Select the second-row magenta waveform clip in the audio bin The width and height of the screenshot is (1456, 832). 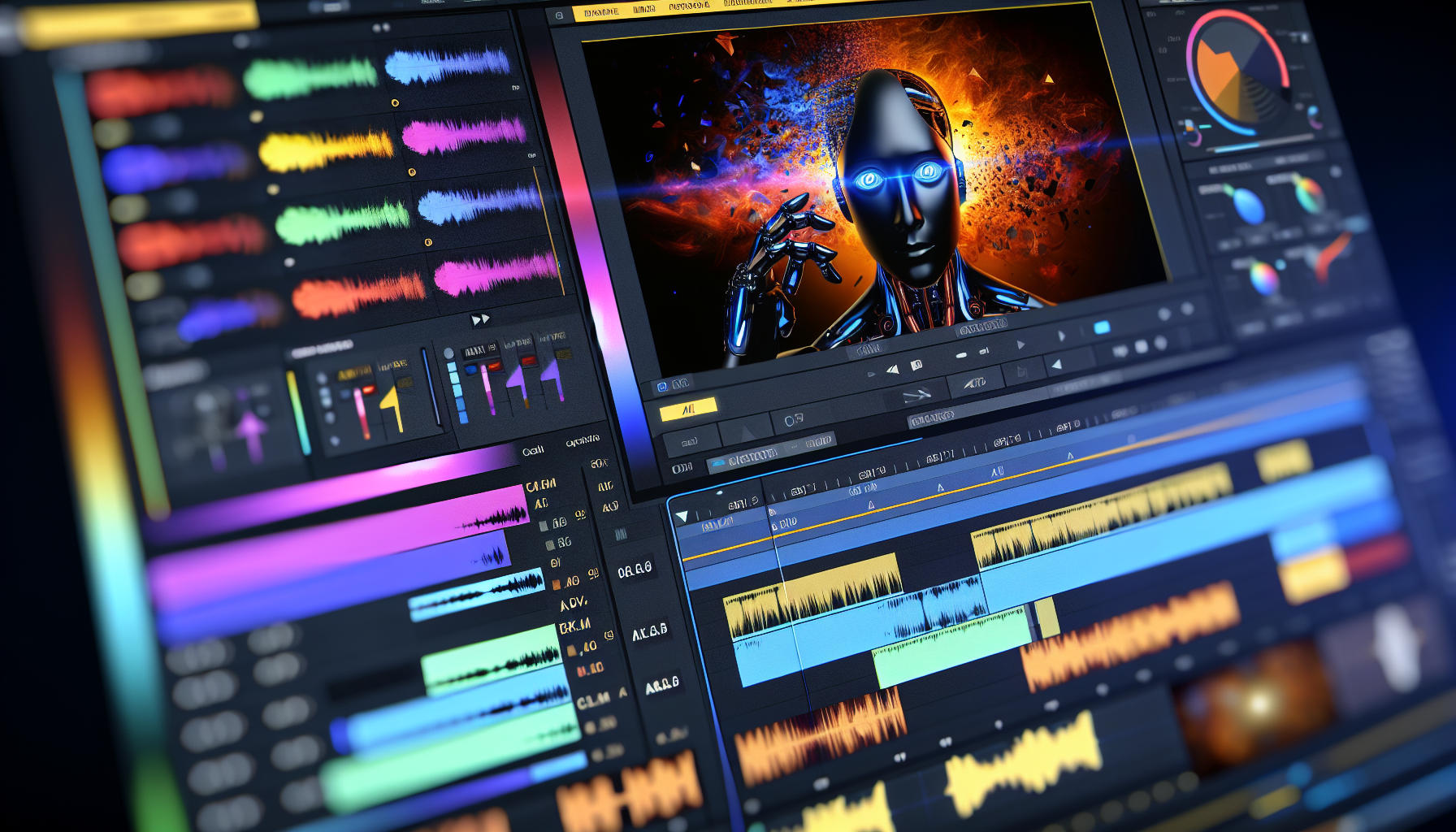point(464,135)
